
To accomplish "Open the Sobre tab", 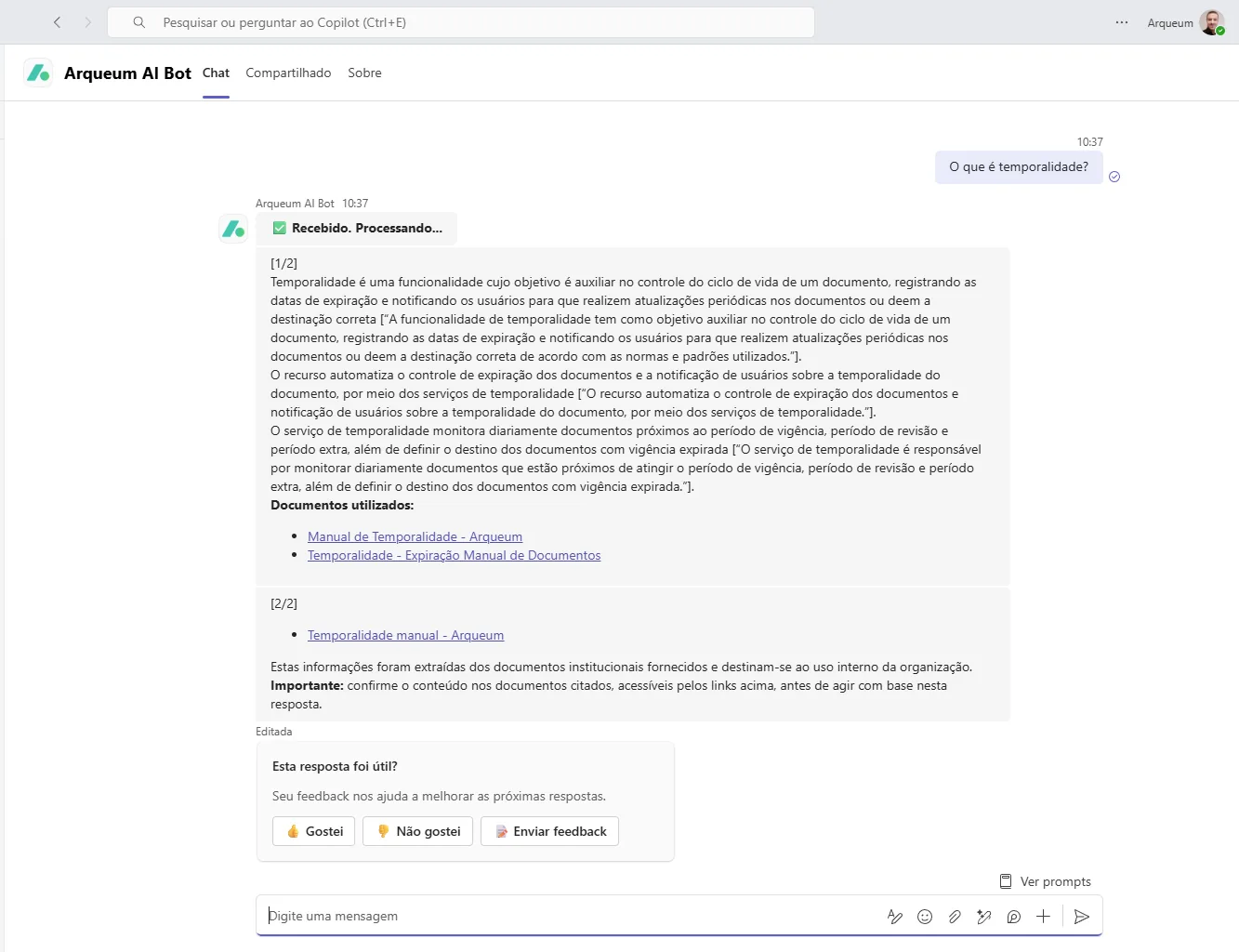I will point(364,73).
